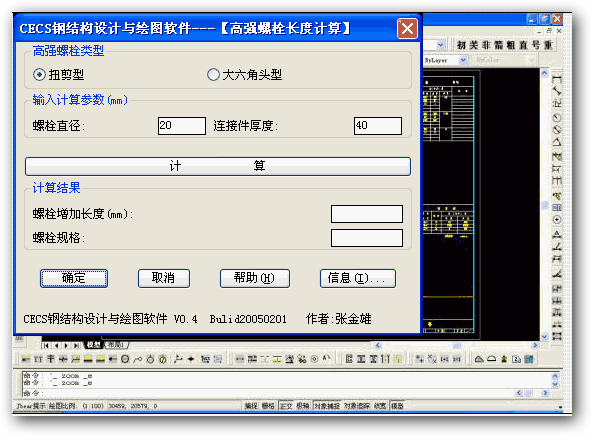592x436 pixels.
Task: Click the 粗 toolbar button in AutoCAD
Action: (x=510, y=45)
